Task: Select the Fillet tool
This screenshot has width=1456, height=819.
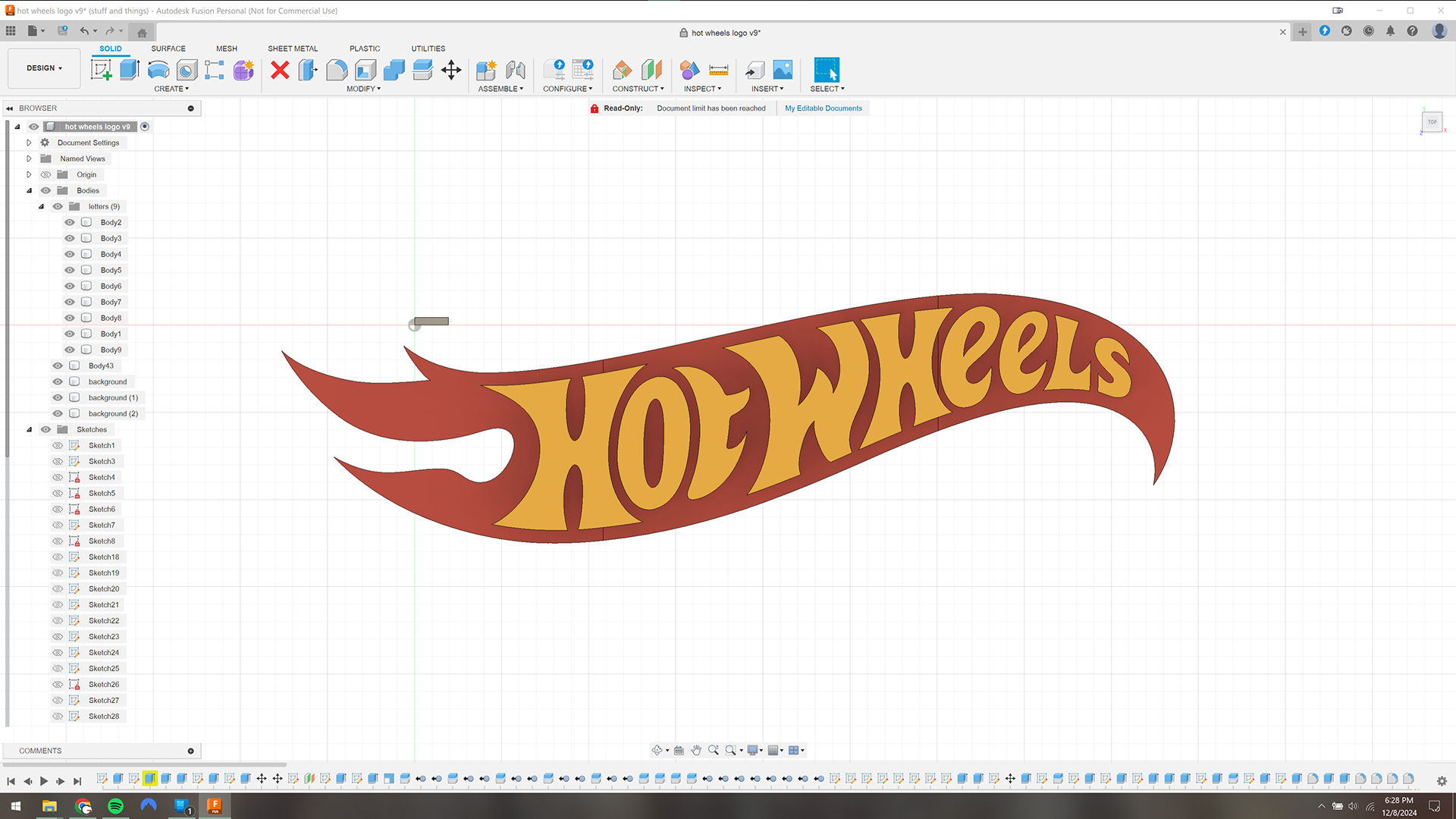Action: 337,70
